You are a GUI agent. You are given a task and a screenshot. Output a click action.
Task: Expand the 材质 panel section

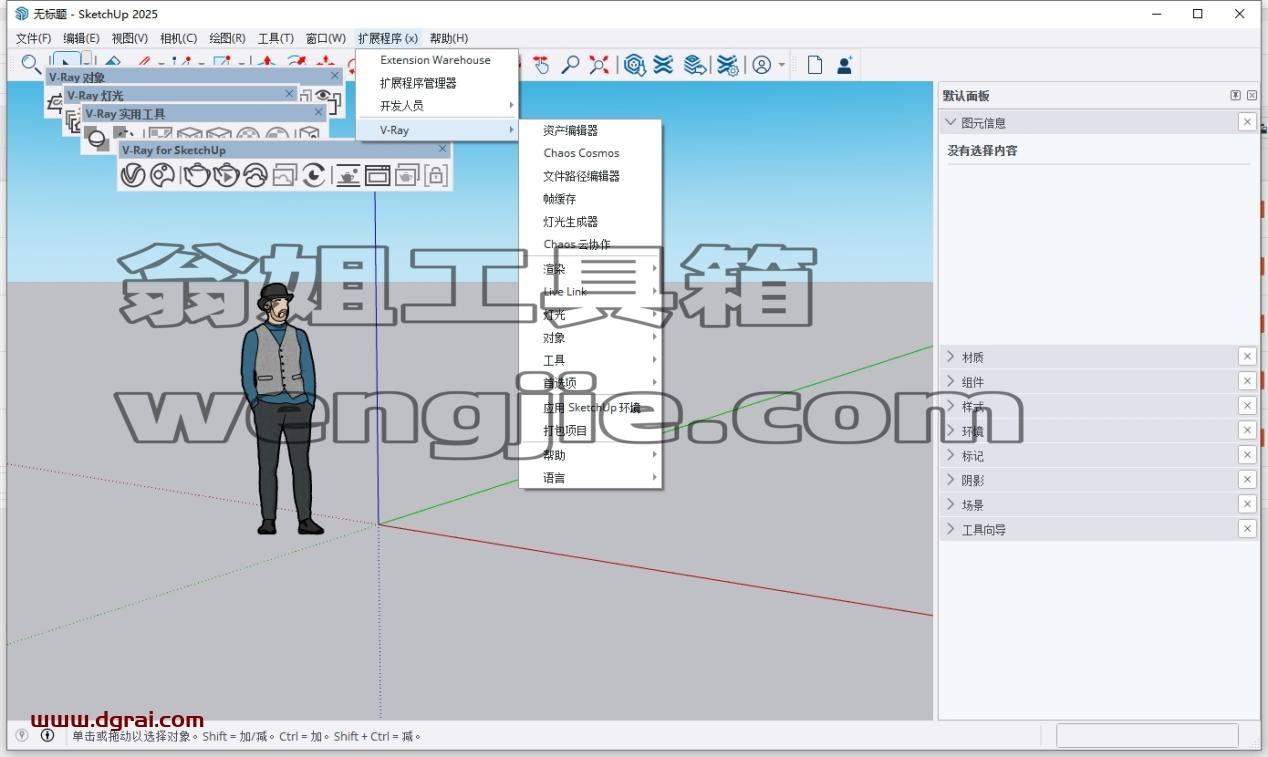pyautogui.click(x=951, y=356)
